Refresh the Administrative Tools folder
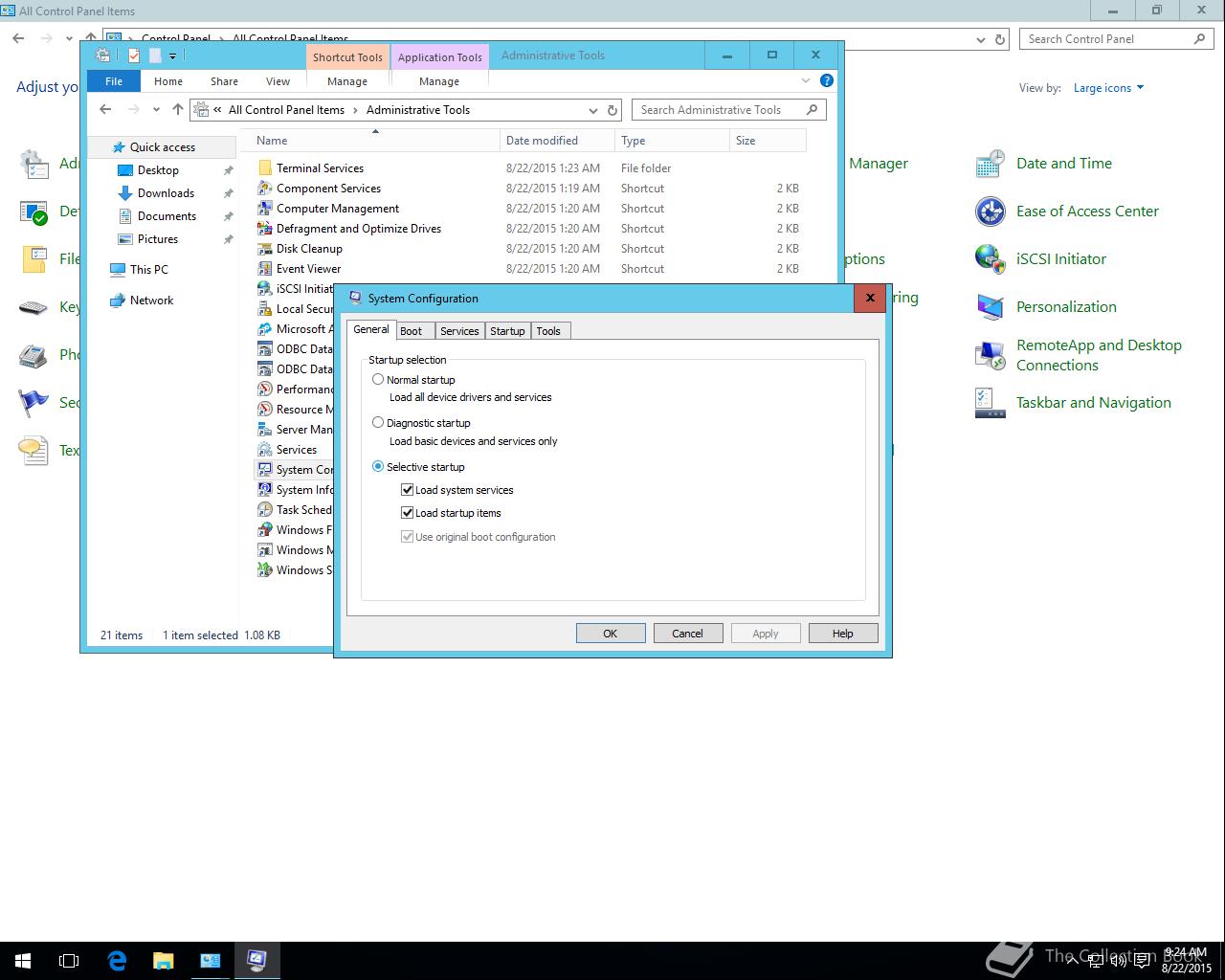 [612, 110]
